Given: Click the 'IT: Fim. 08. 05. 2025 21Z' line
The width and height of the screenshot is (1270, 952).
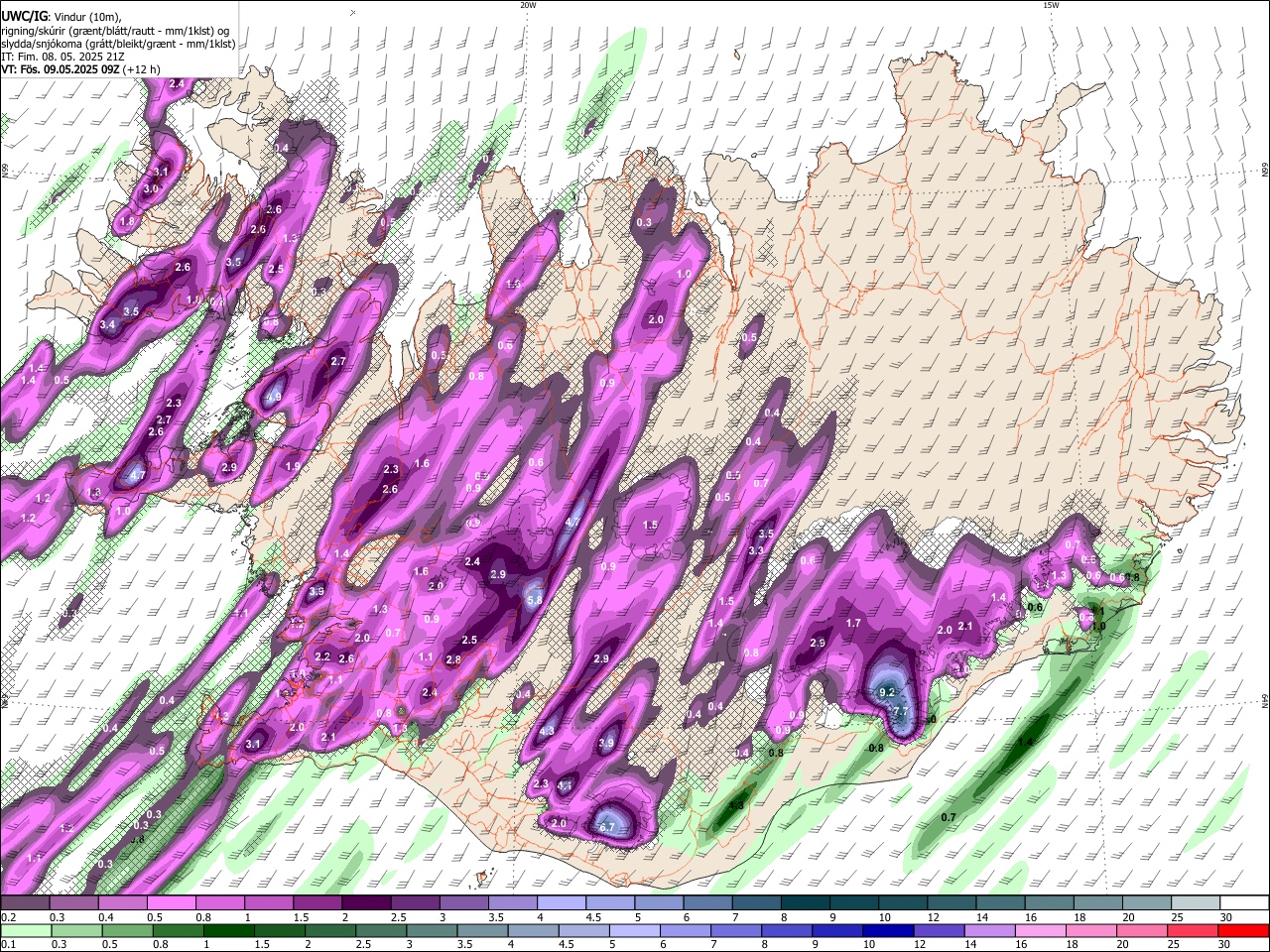Looking at the screenshot, I should (63, 57).
